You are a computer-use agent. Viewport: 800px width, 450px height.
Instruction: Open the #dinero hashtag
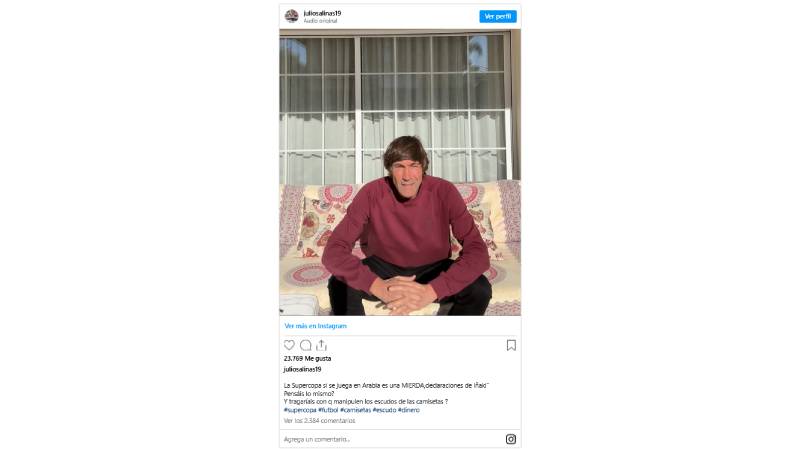pyautogui.click(x=409, y=410)
